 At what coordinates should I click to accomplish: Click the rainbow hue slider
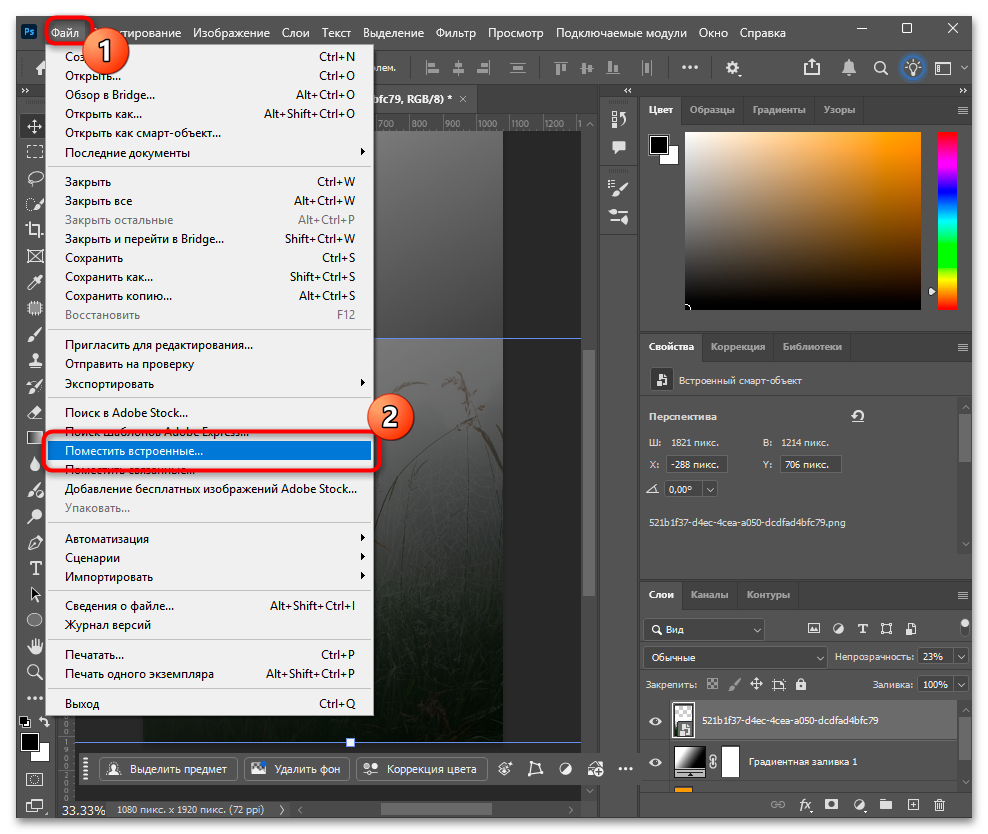[947, 220]
